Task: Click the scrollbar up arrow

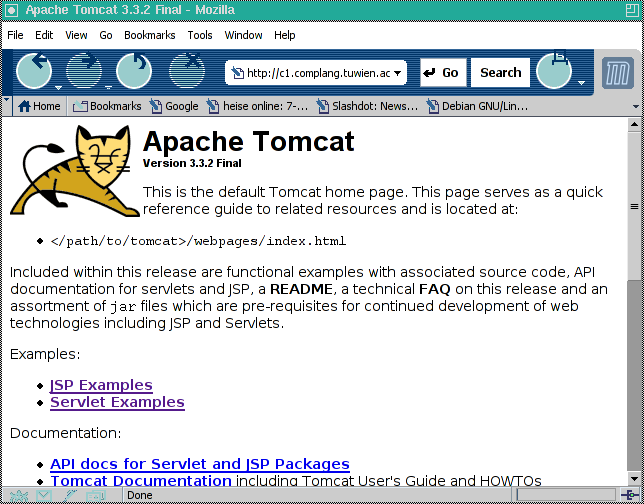Action: coord(635,124)
